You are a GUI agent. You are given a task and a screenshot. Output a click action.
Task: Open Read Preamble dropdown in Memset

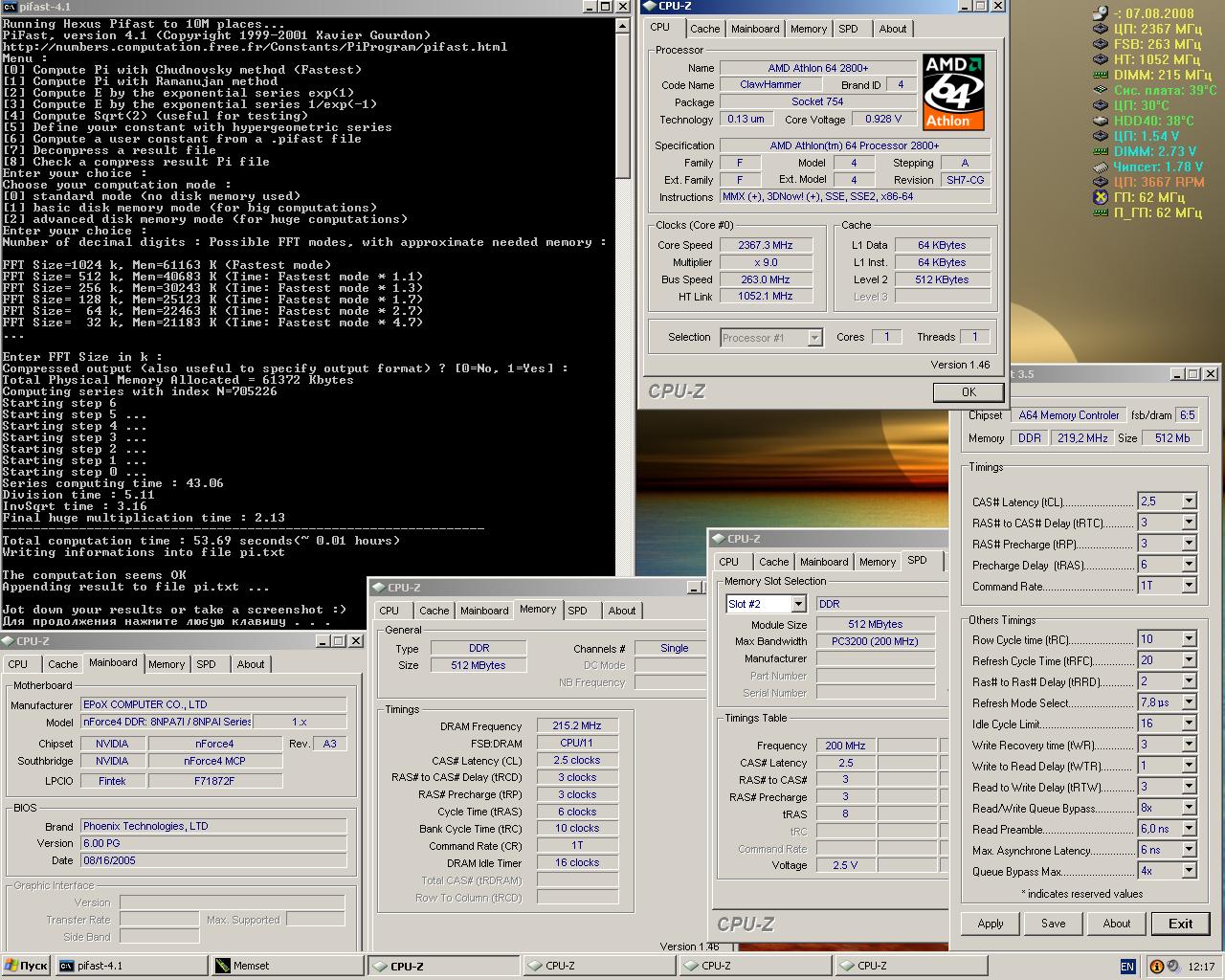tap(1189, 829)
